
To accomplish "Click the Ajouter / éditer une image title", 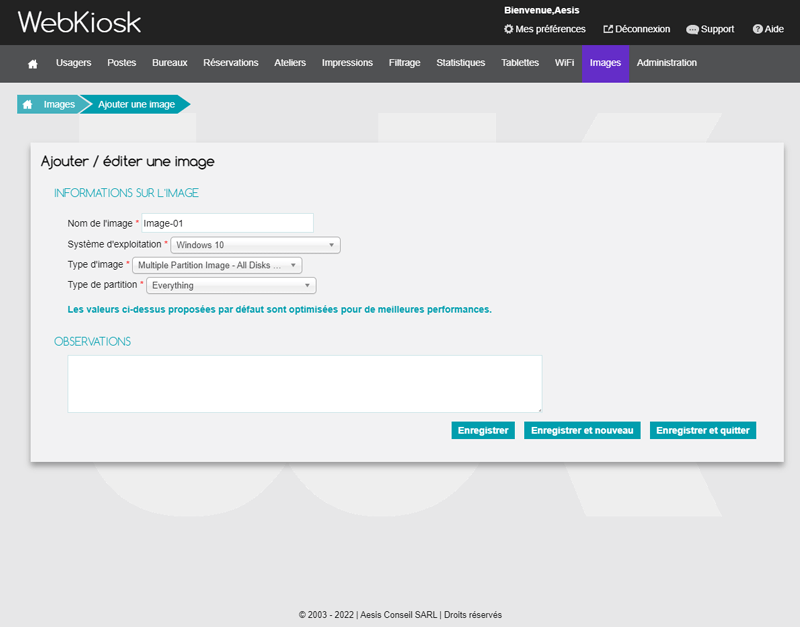I will (x=128, y=161).
